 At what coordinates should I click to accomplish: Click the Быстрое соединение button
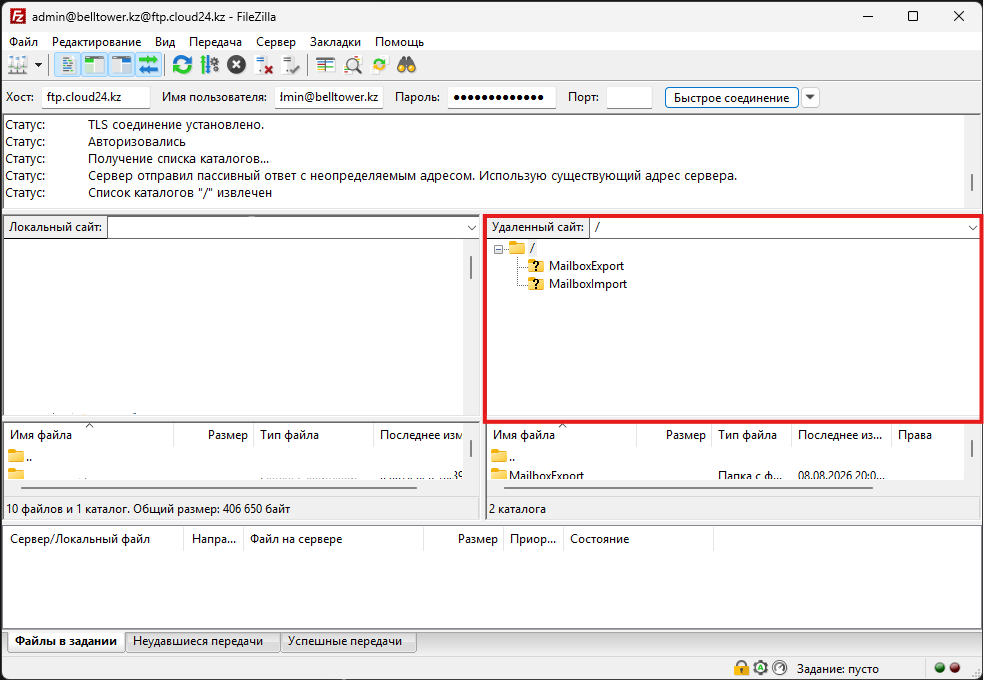[x=731, y=97]
